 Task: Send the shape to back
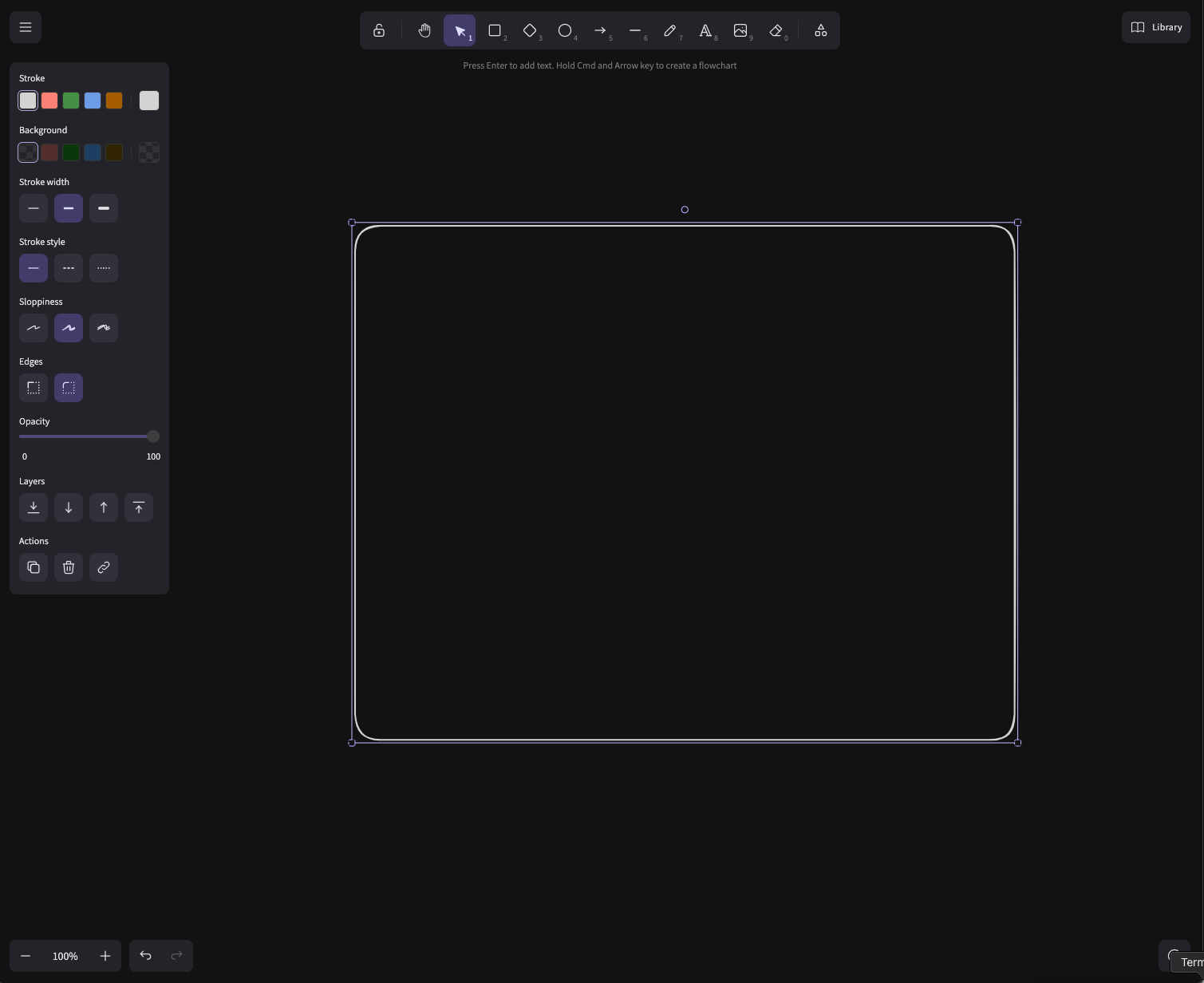coord(33,507)
